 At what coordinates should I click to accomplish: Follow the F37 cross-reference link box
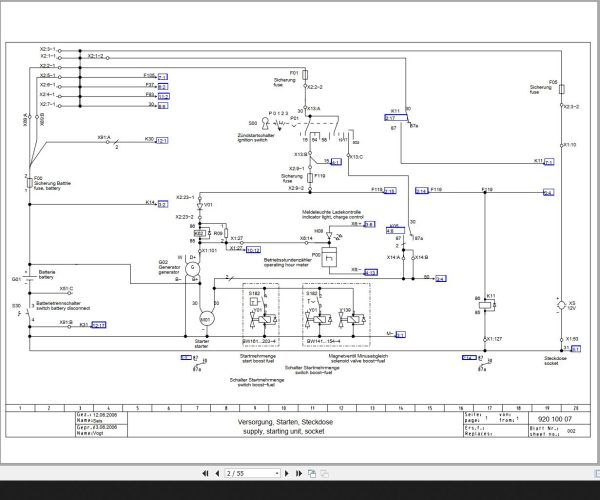pos(162,87)
